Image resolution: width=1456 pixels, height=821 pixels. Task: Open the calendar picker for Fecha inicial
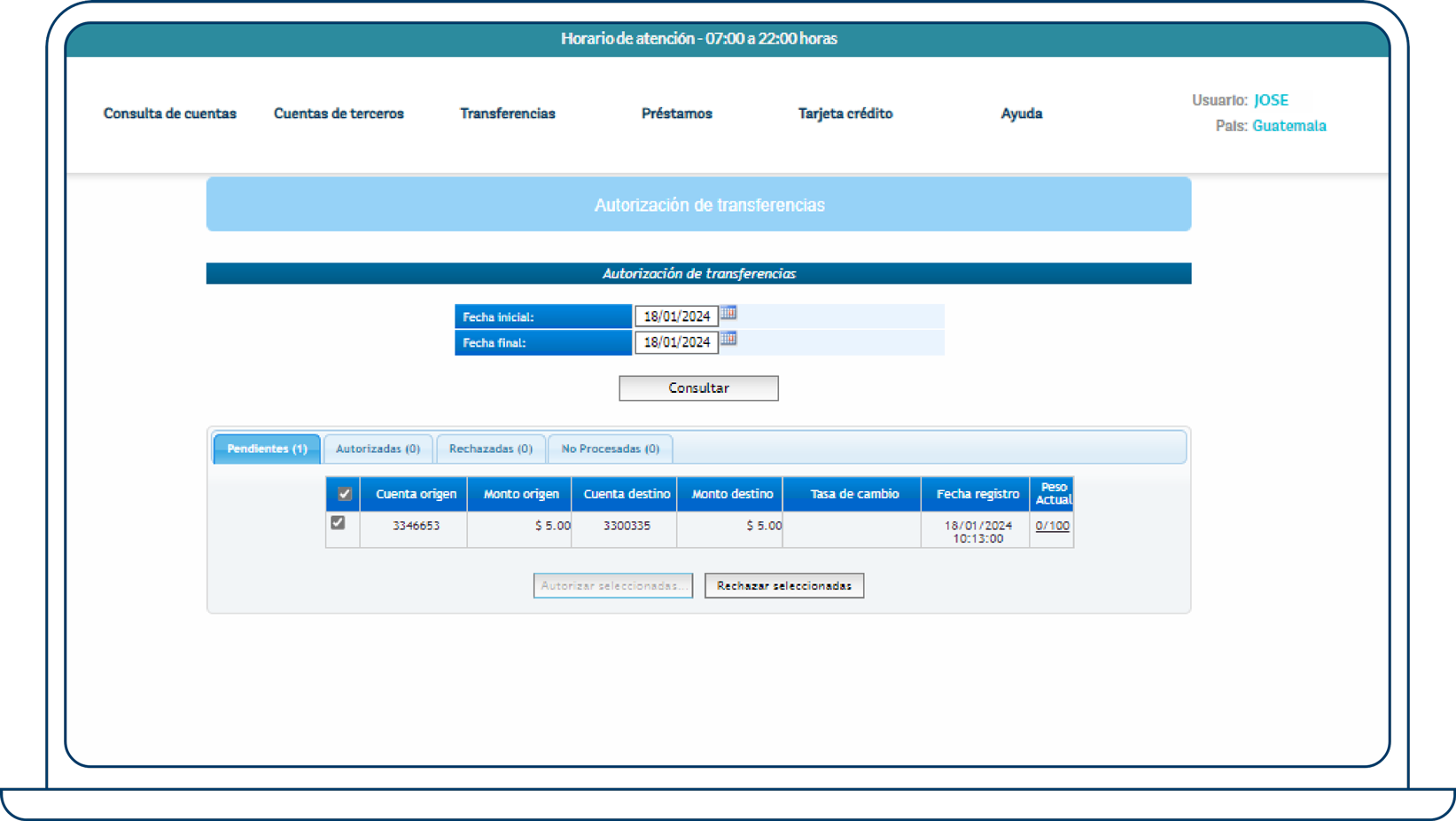pos(728,314)
